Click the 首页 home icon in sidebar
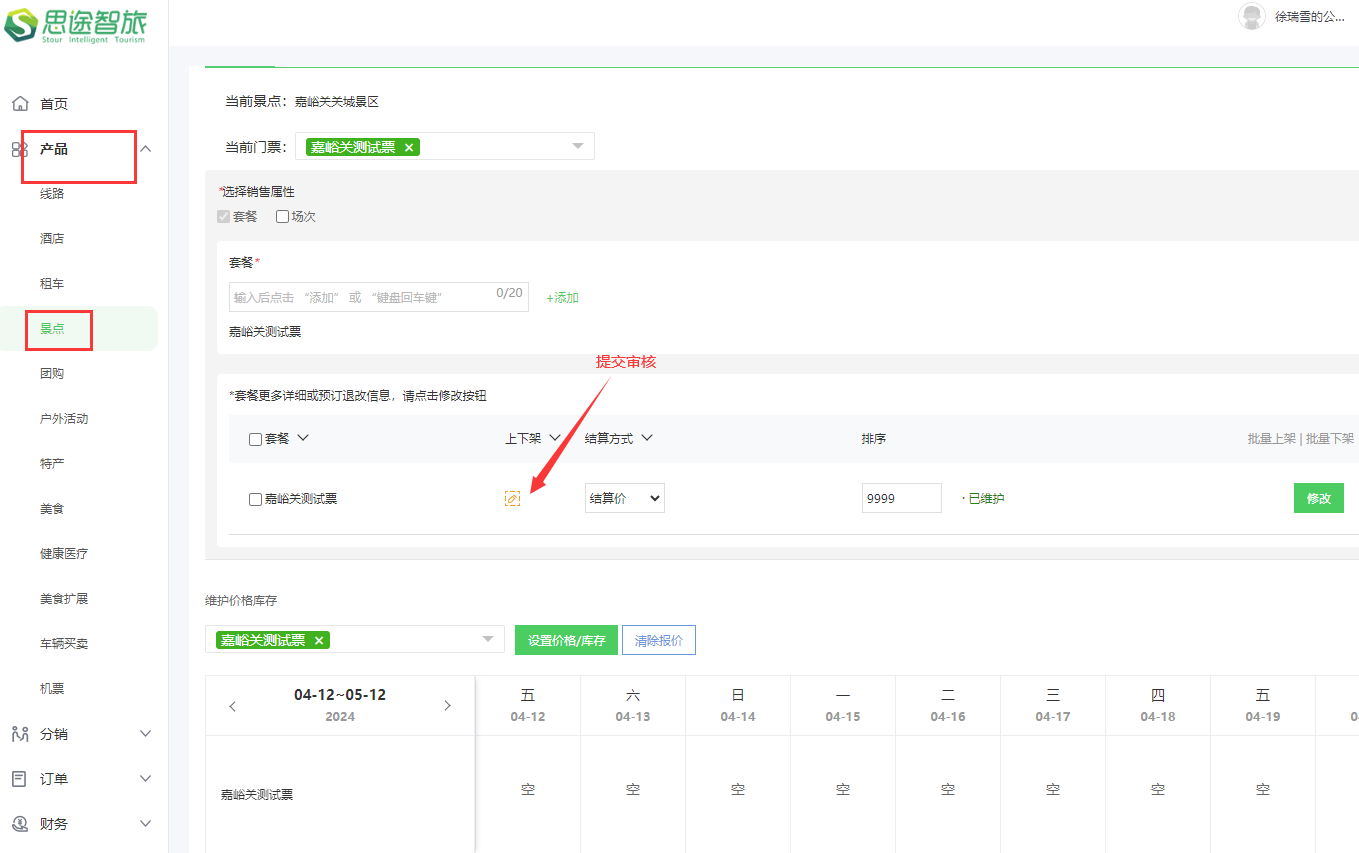Screen dimensions: 1359x853 [20, 104]
